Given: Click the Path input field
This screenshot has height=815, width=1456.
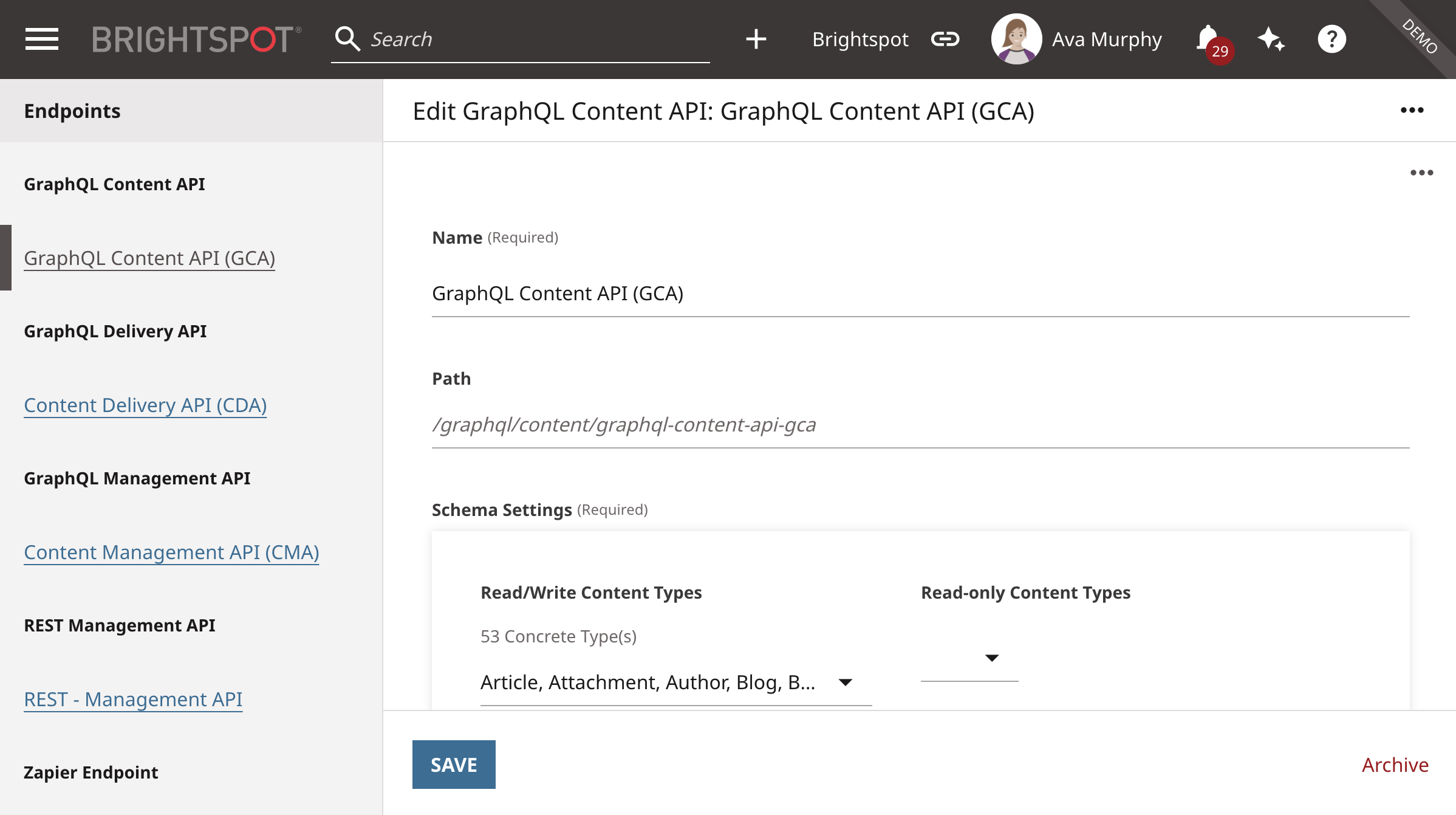Looking at the screenshot, I should click(920, 424).
